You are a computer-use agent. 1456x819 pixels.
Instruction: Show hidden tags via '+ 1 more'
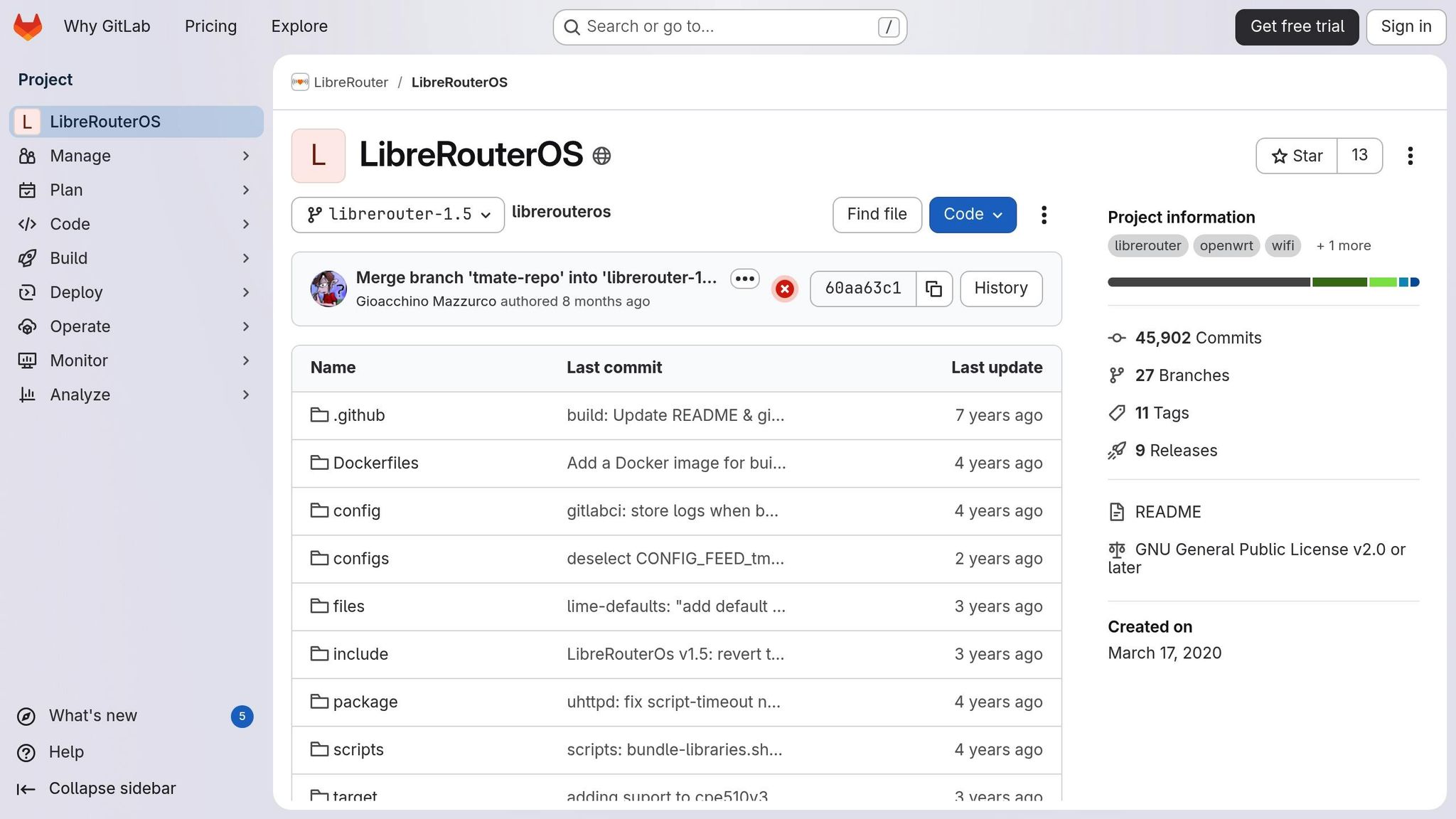click(1342, 245)
